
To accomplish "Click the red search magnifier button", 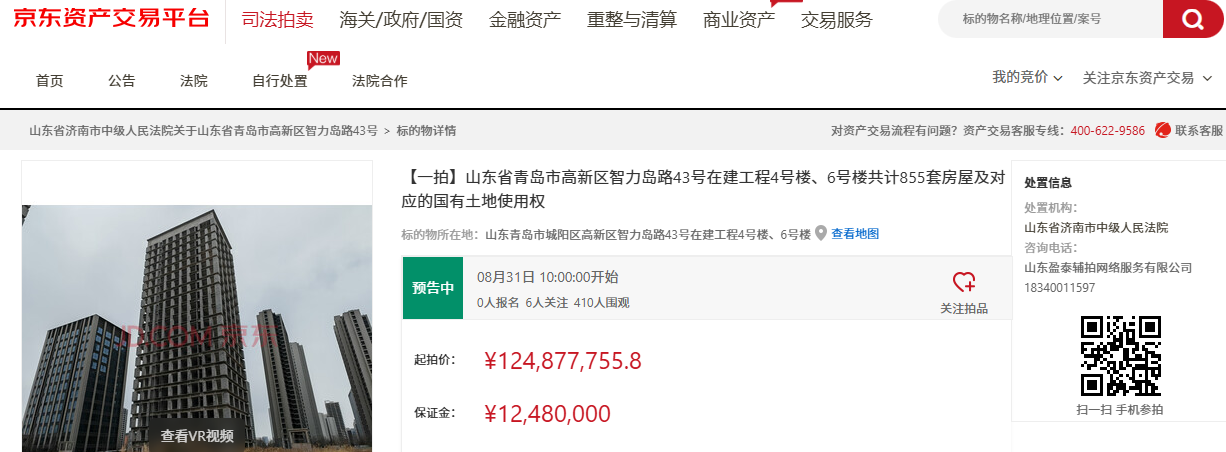I will [x=1192, y=19].
